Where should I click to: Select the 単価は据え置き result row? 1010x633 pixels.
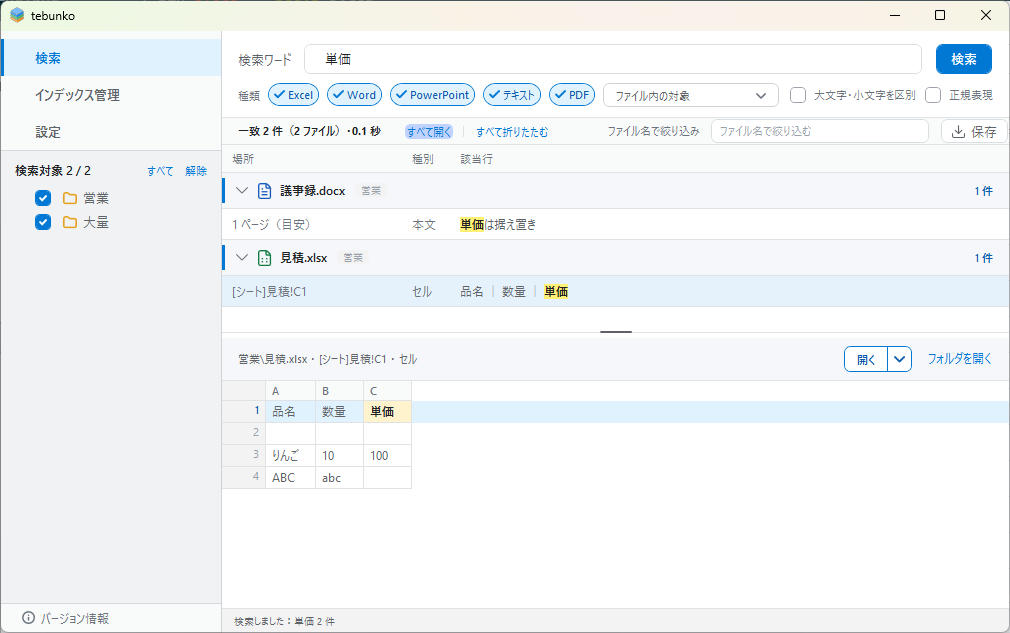pyautogui.click(x=616, y=225)
